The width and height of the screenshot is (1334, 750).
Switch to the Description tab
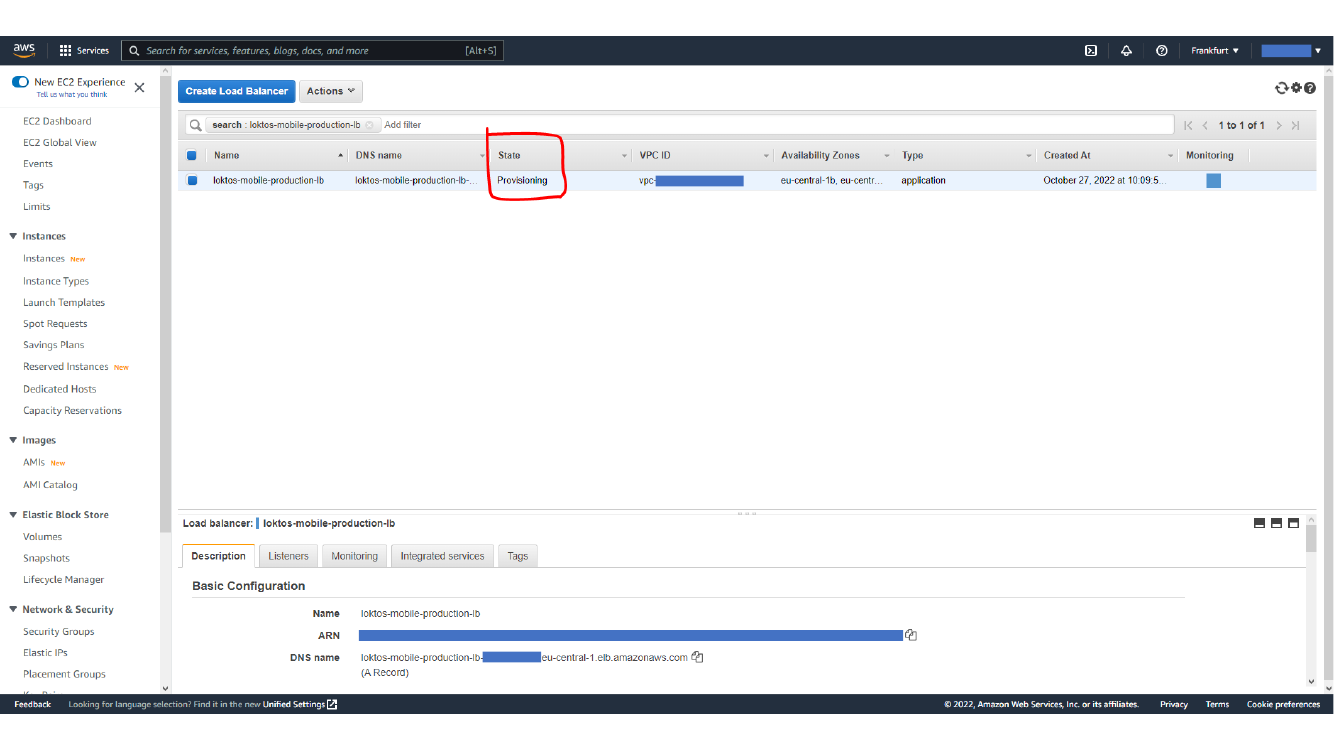point(218,556)
